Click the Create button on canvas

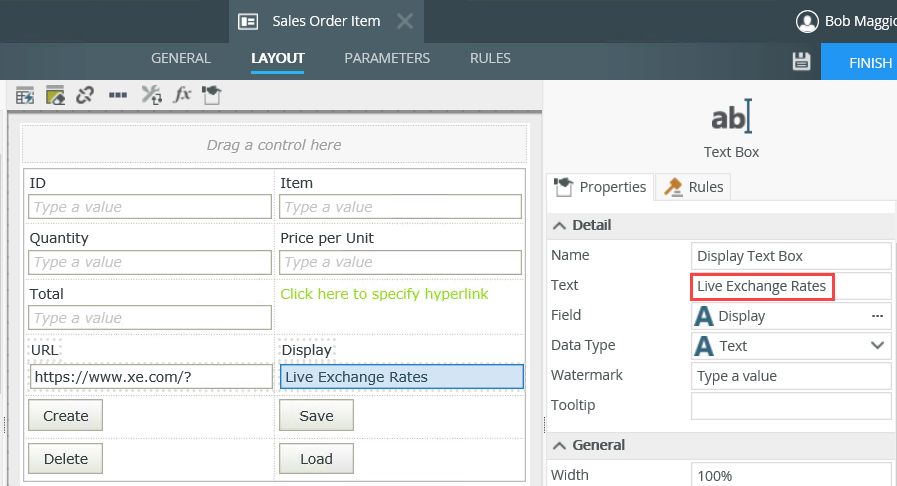(x=66, y=416)
